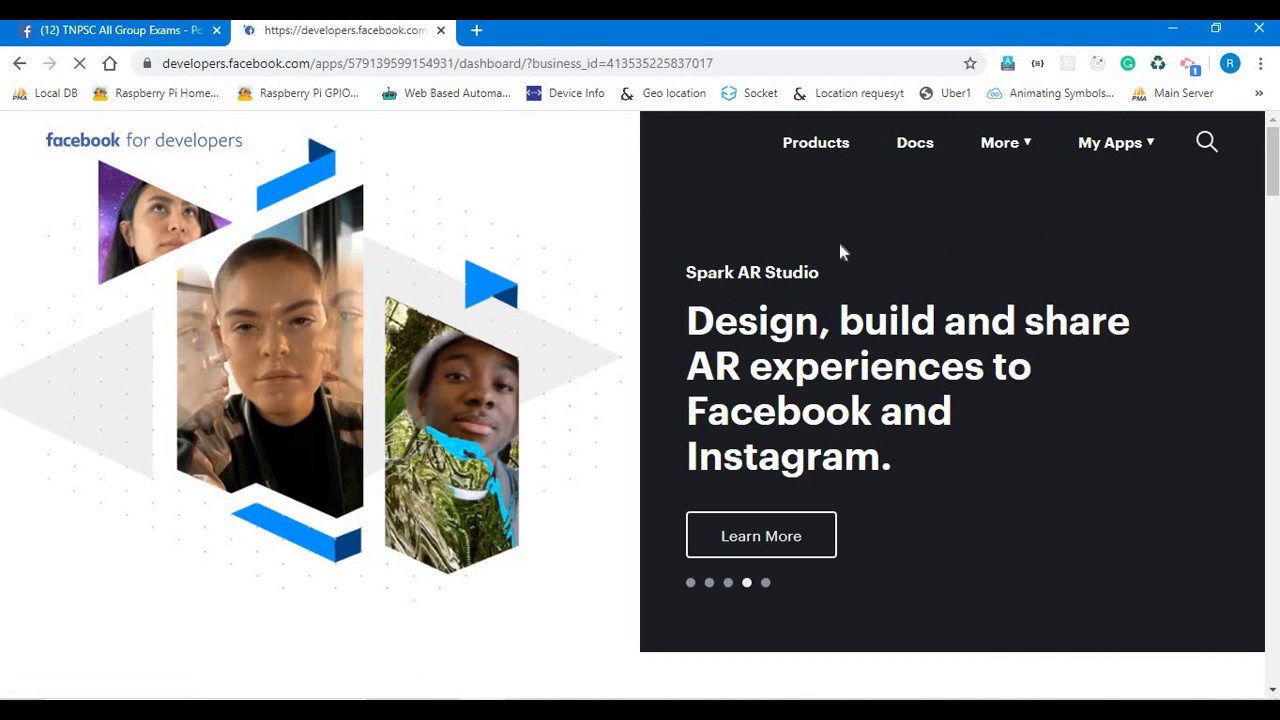Expand the More dropdown menu

[1006, 142]
